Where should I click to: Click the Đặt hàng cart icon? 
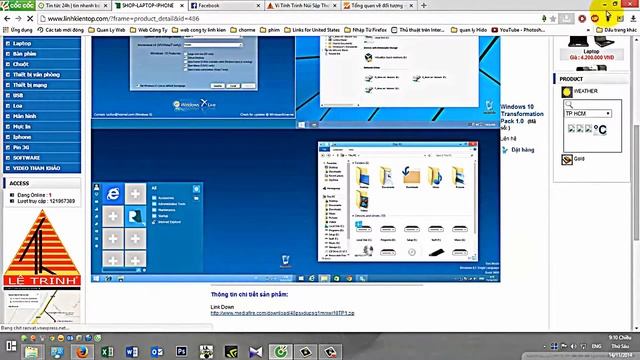[x=504, y=150]
